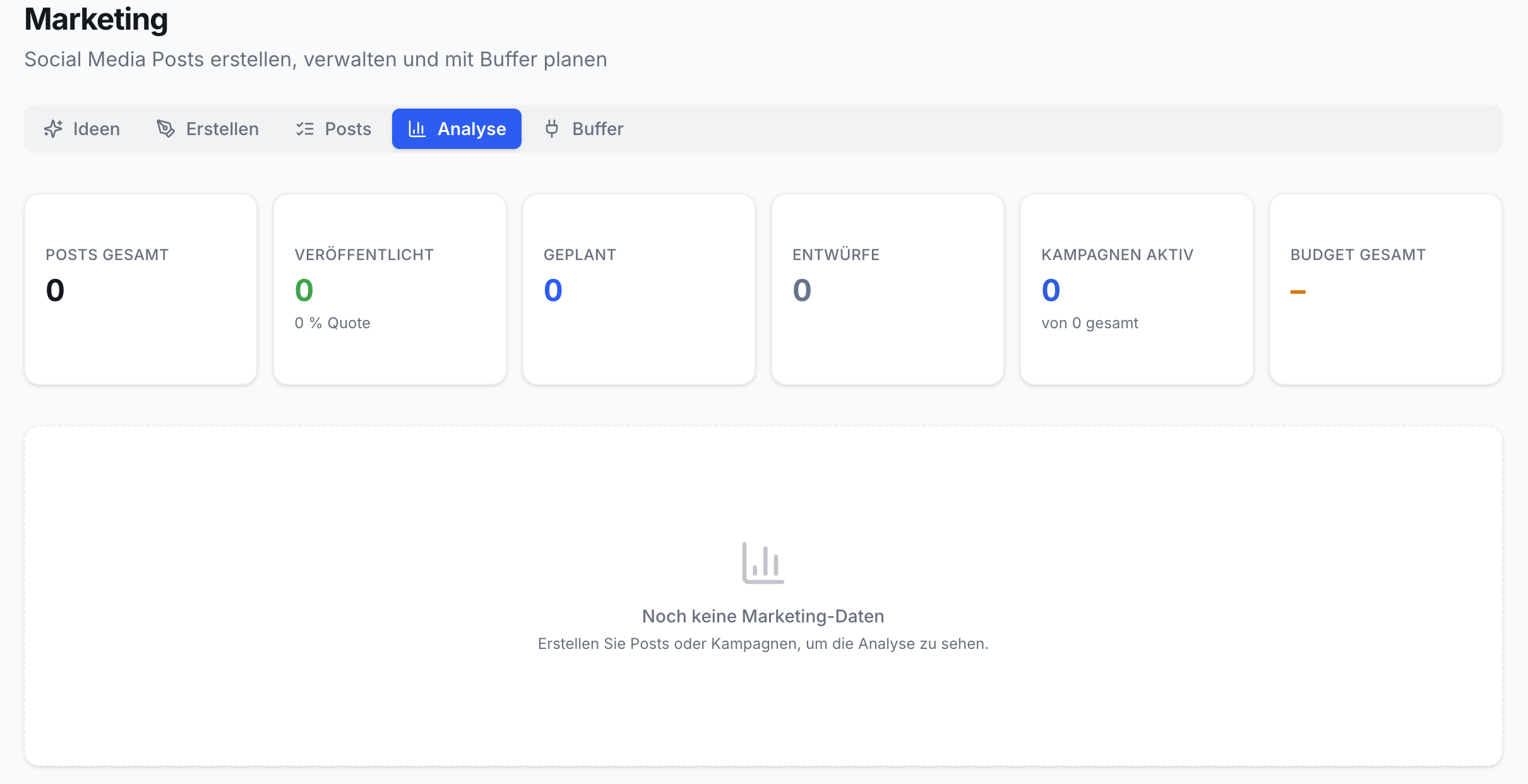This screenshot has width=1528, height=784.
Task: Click 'Noch keine Marketing-Daten' heading
Action: 763,616
